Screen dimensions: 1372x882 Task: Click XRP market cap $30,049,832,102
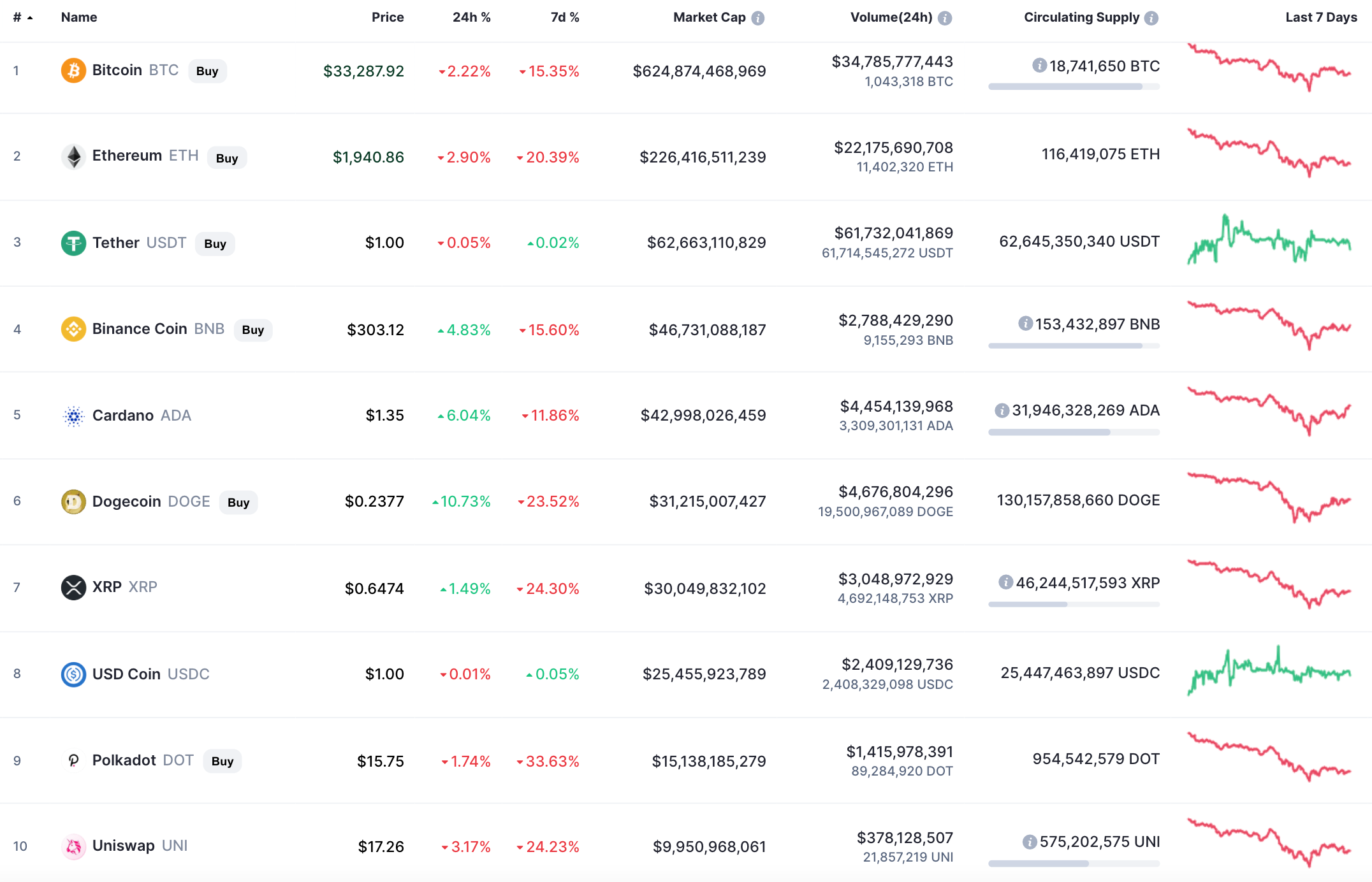pyautogui.click(x=704, y=588)
